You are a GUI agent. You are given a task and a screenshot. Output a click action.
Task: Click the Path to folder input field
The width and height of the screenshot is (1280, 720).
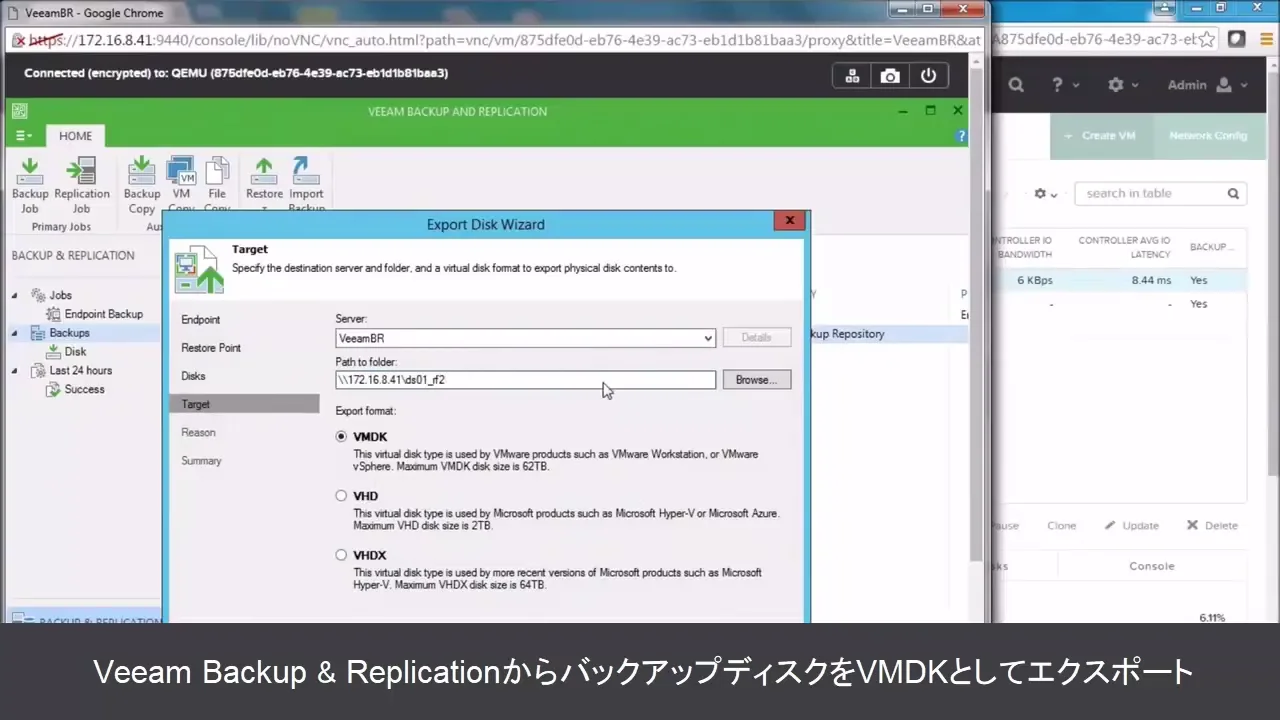pos(525,380)
